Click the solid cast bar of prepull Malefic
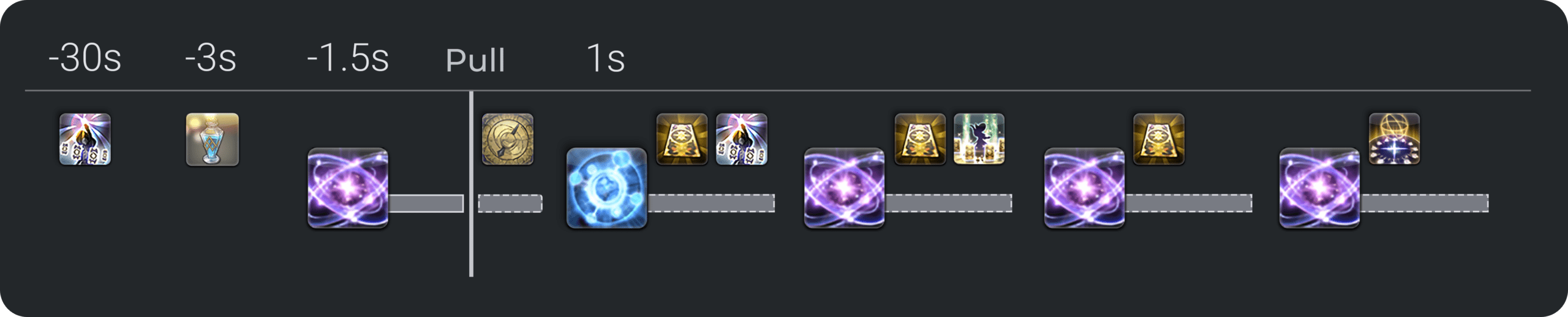 [426, 204]
